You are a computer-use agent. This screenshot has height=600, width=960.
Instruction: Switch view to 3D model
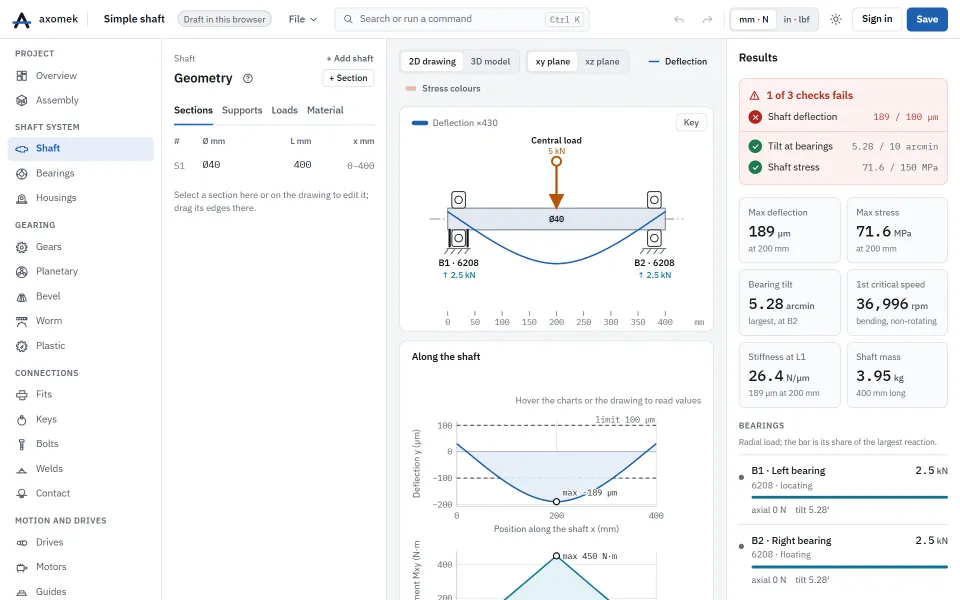point(490,61)
